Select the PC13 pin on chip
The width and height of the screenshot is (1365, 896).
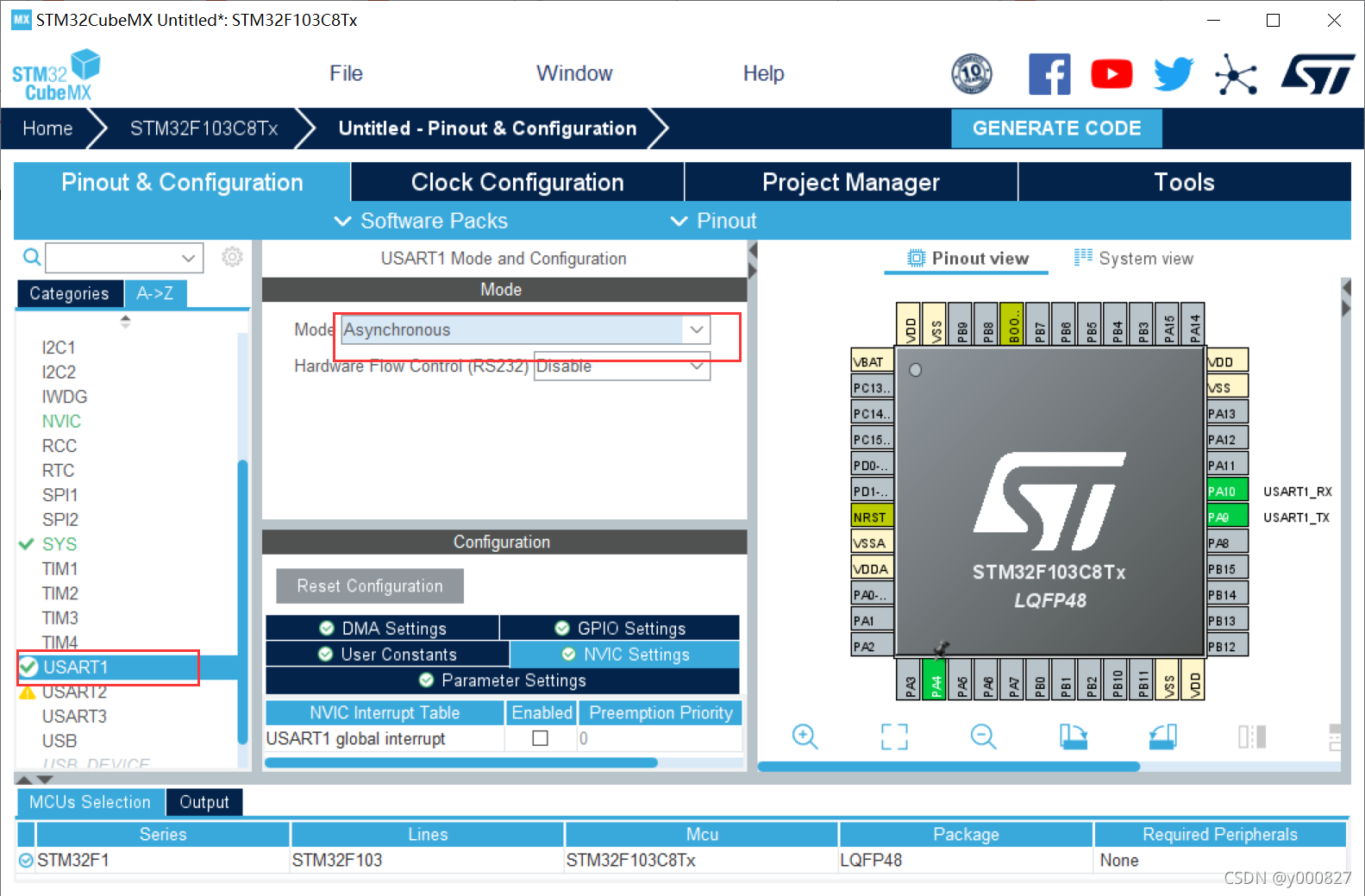click(872, 388)
